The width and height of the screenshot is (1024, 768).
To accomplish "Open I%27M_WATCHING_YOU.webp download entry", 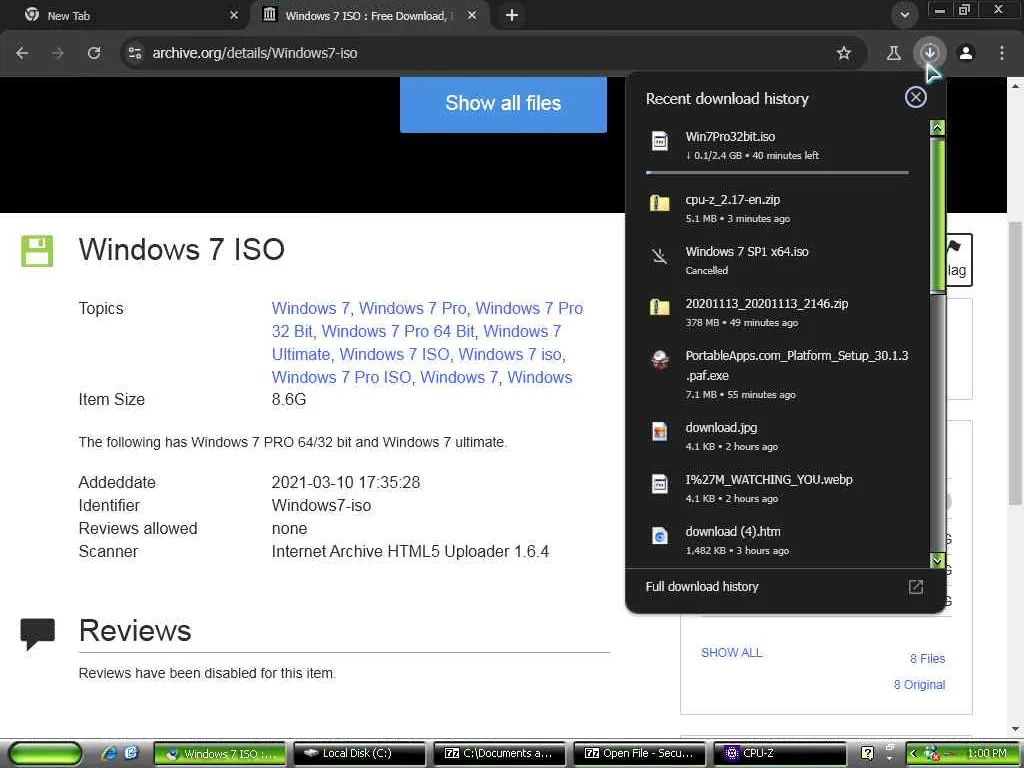I will 777,488.
